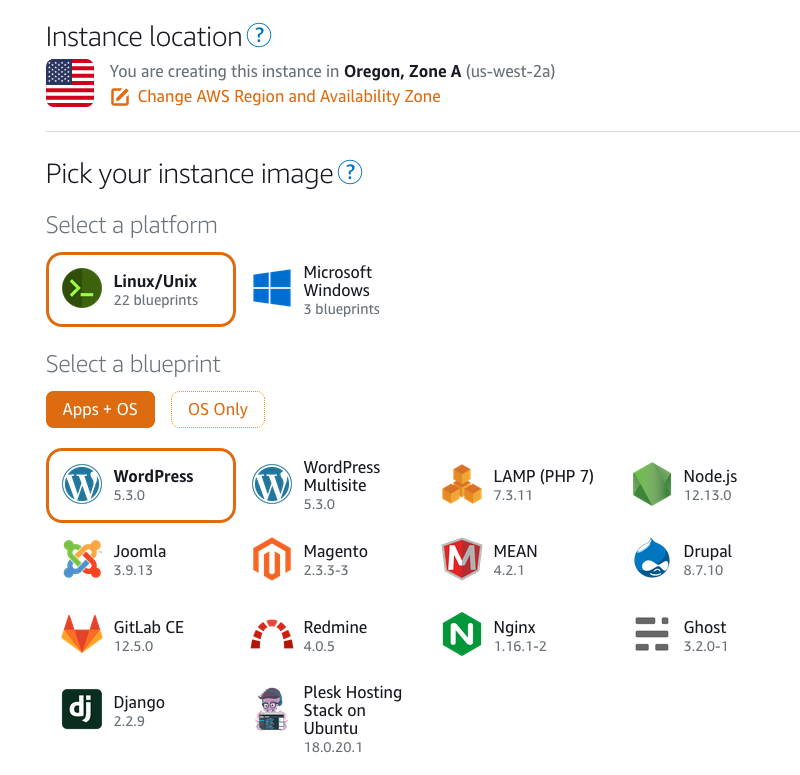Select the Drupal drop icon

[x=652, y=558]
